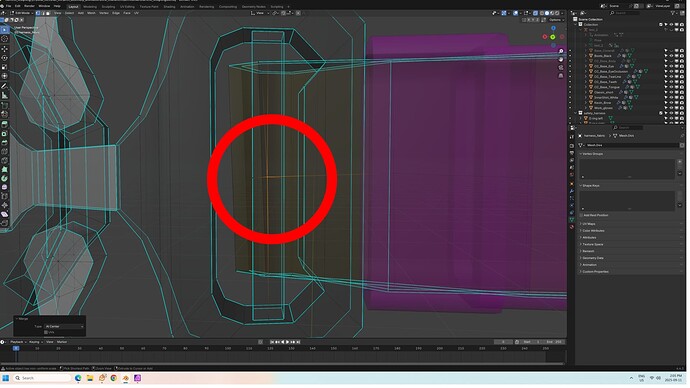The image size is (690, 388).
Task: Select the Annotate tool
Action: coord(4,87)
